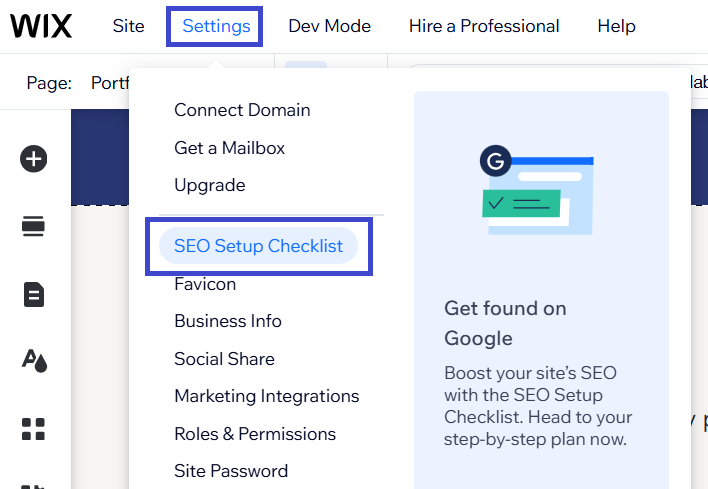Open the Add Elements plus icon
Viewport: 708px width, 489px height.
(x=34, y=158)
